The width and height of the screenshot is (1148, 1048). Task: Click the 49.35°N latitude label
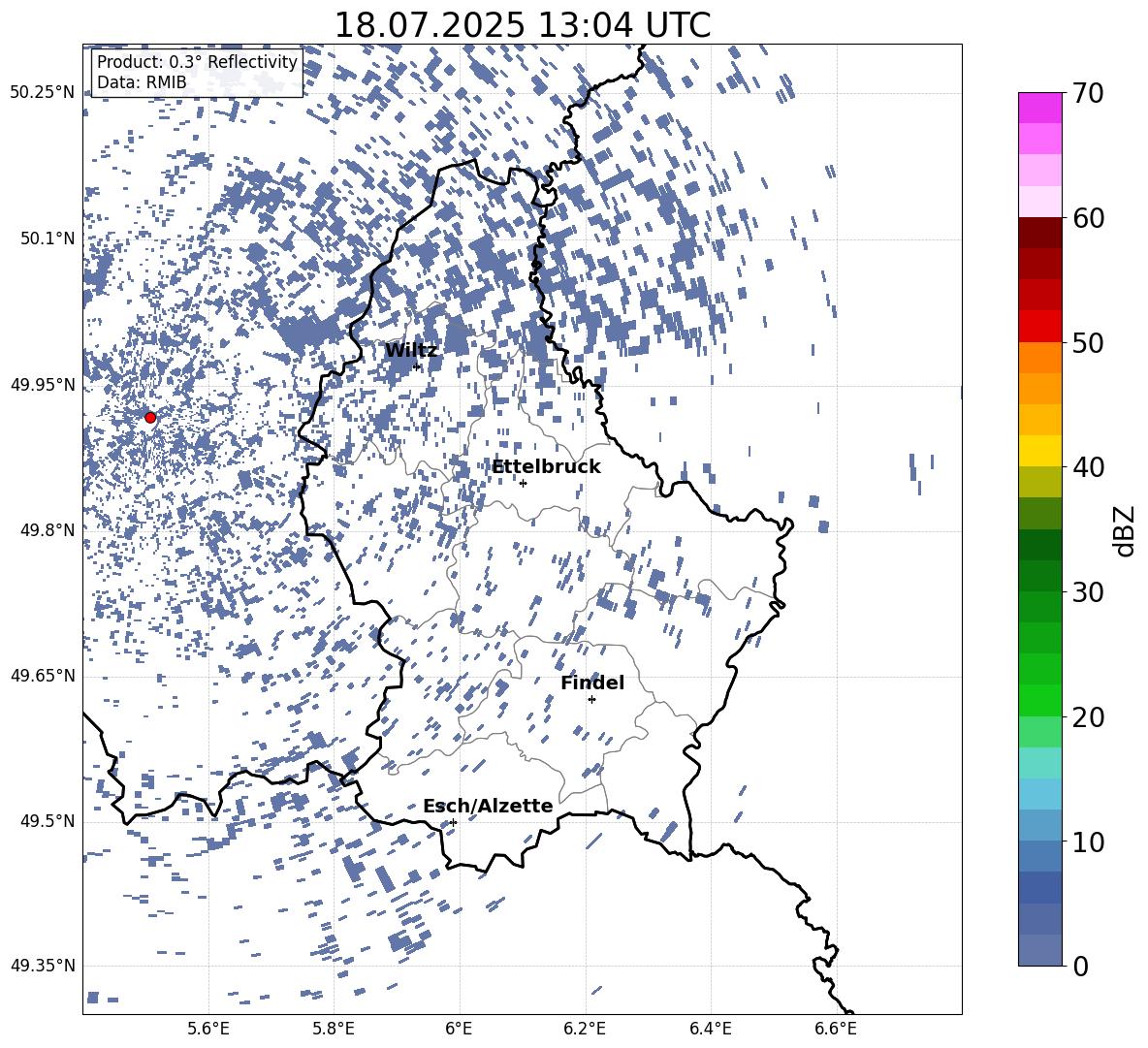coord(43,966)
